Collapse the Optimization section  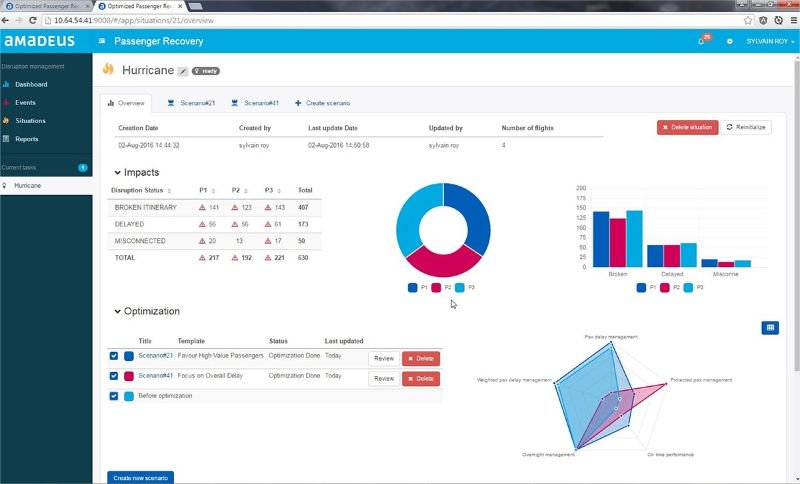coord(117,312)
